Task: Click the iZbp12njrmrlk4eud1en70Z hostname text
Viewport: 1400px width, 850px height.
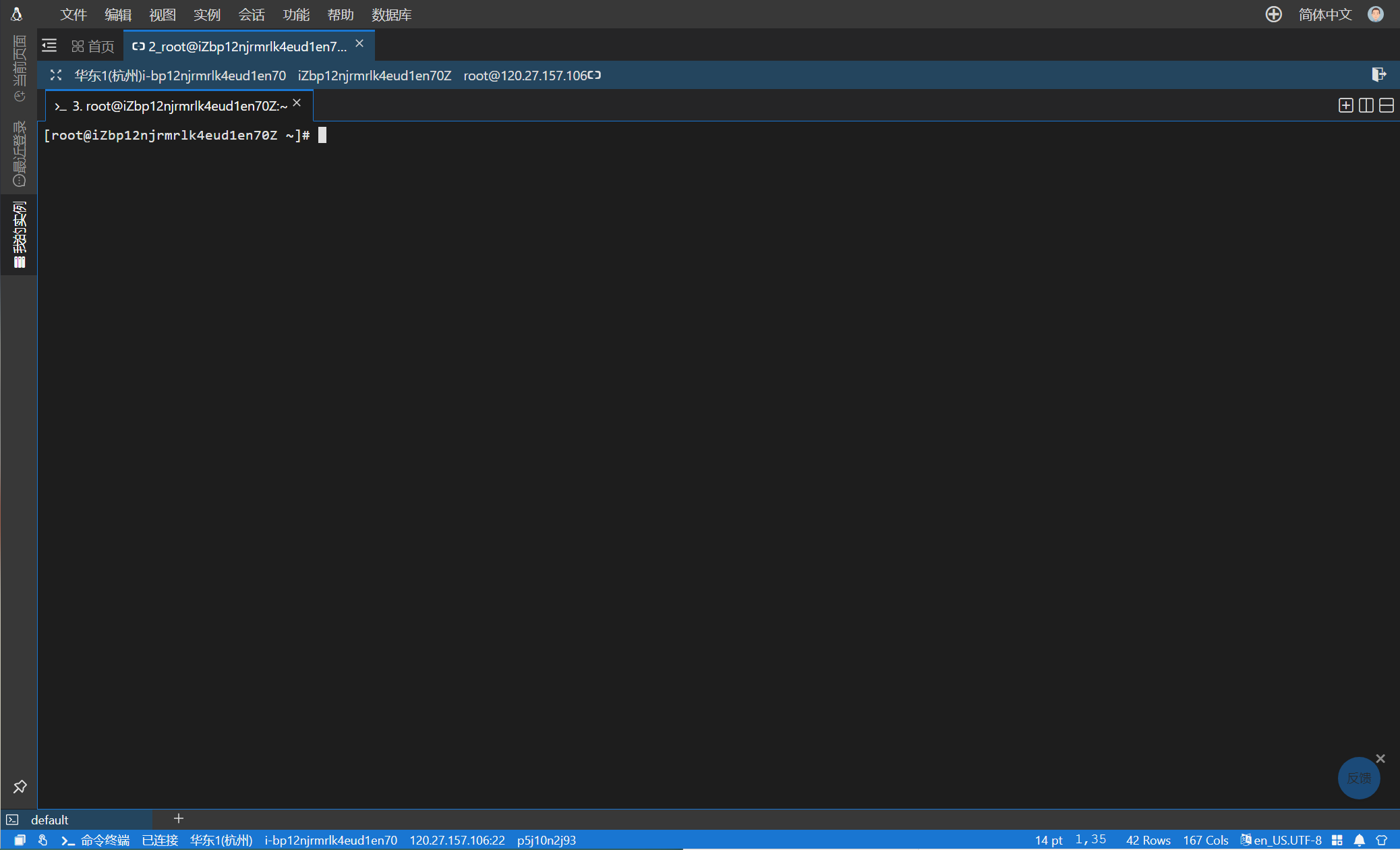Action: [375, 76]
